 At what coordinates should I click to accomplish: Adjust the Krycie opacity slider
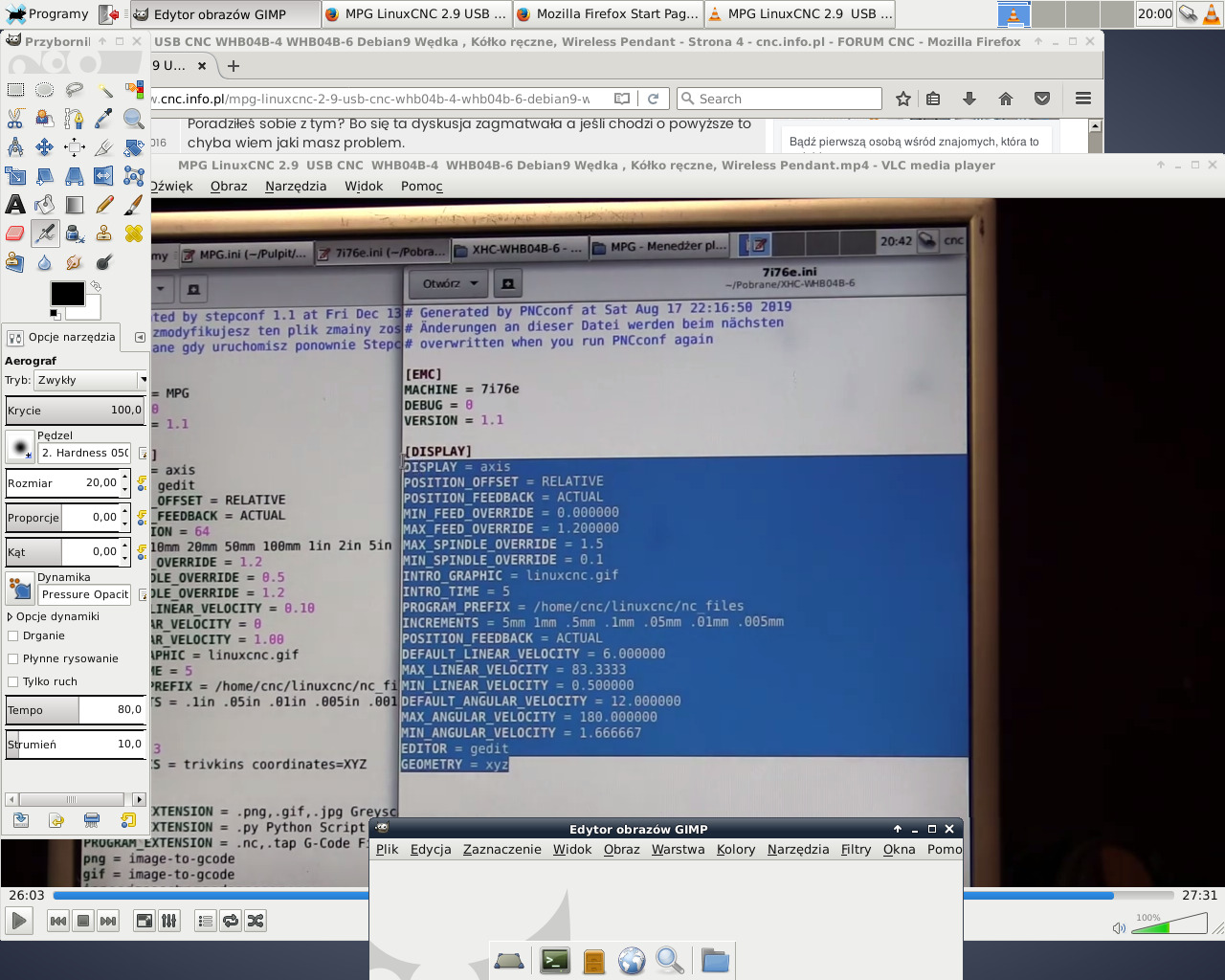tap(75, 411)
